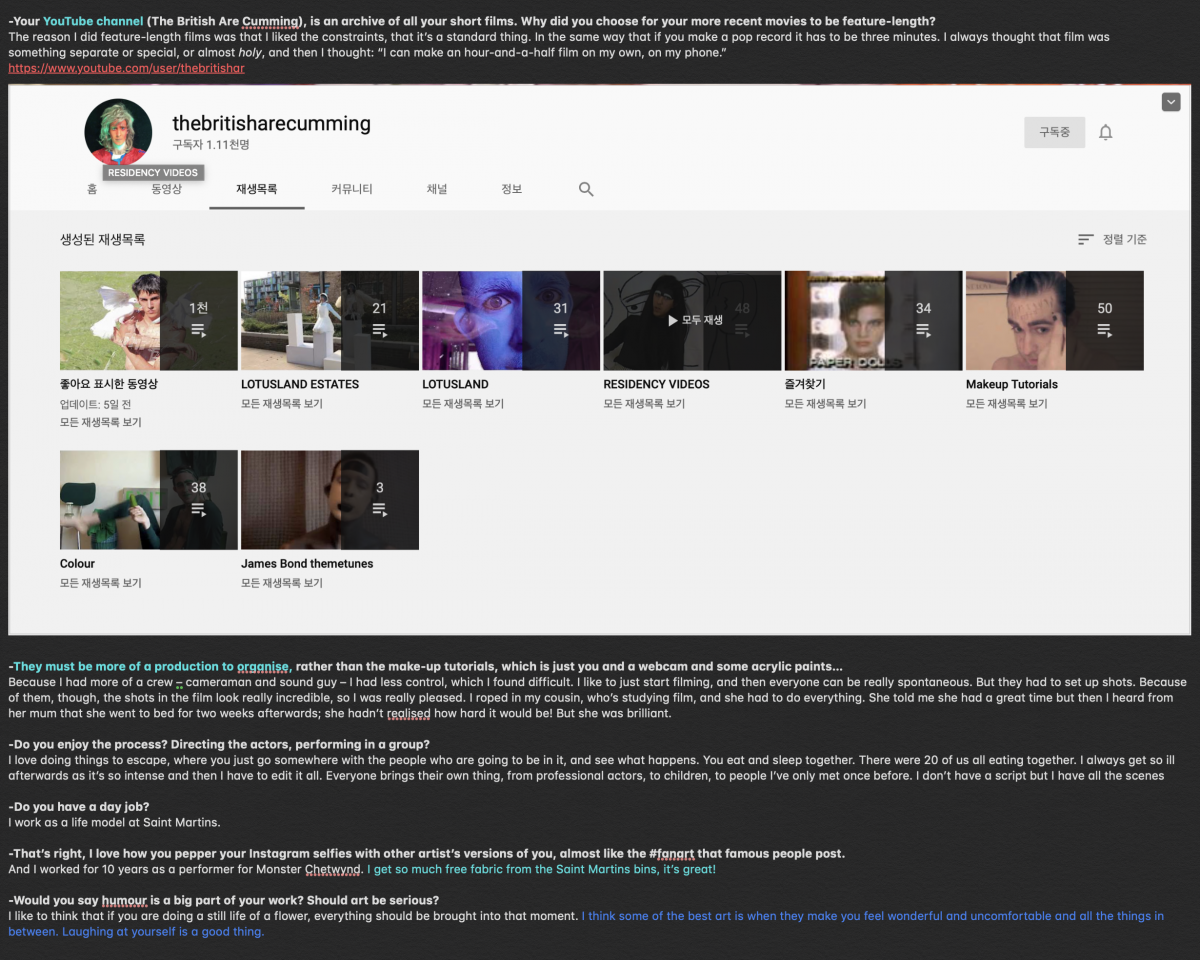The height and width of the screenshot is (960, 1200).
Task: Open the youtube.com/user/thebritishar link
Action: tap(126, 69)
